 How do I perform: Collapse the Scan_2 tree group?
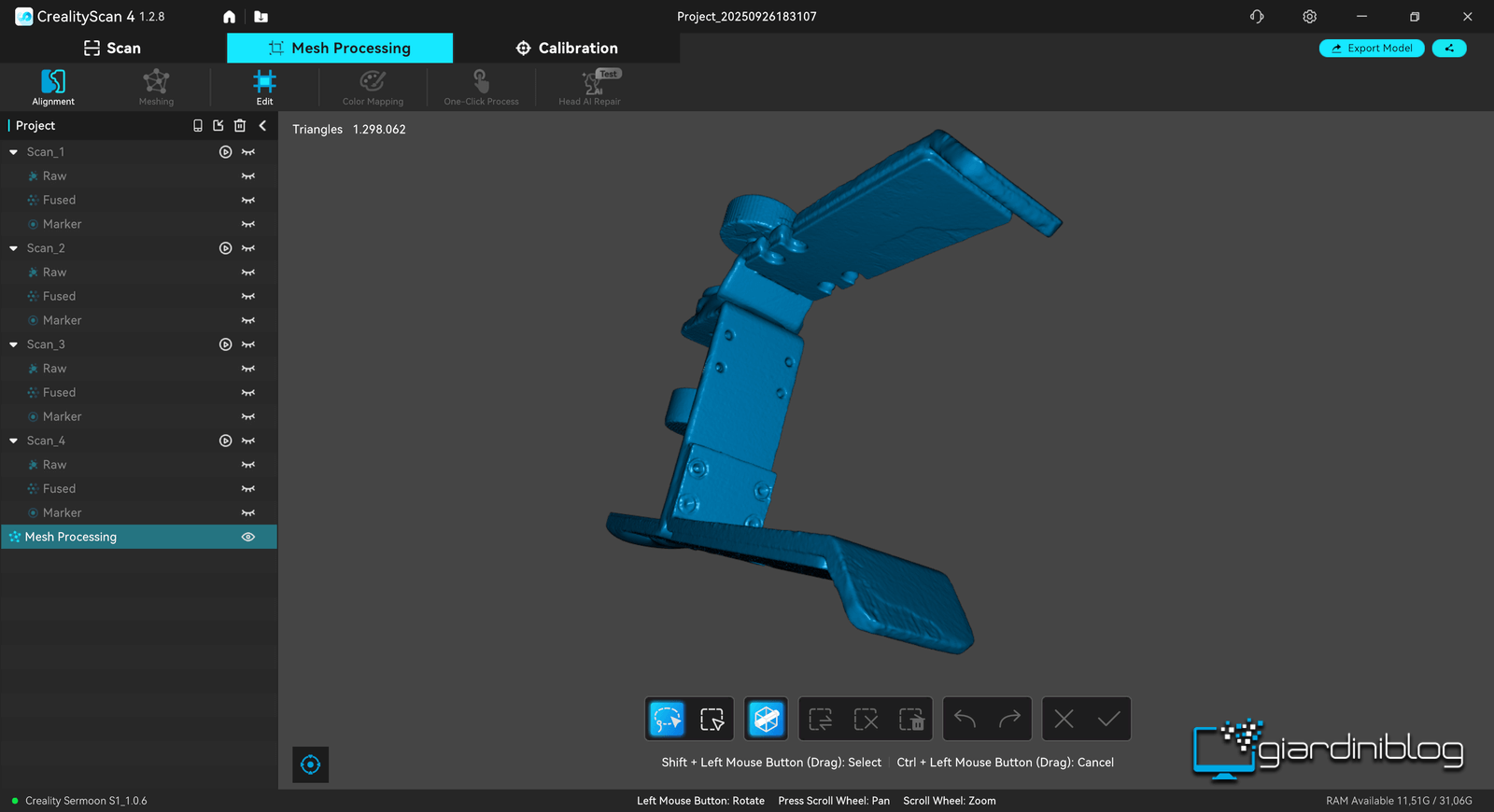14,248
